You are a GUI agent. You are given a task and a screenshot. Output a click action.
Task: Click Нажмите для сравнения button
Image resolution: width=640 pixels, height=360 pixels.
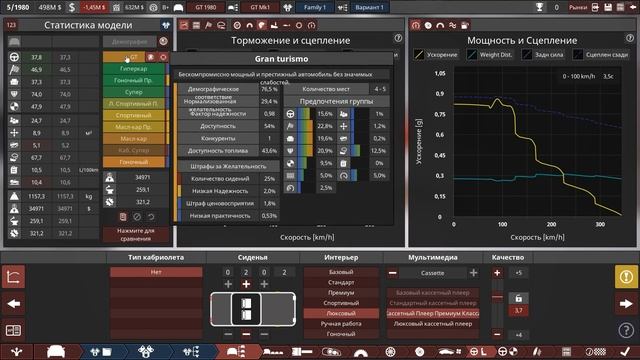(x=136, y=235)
